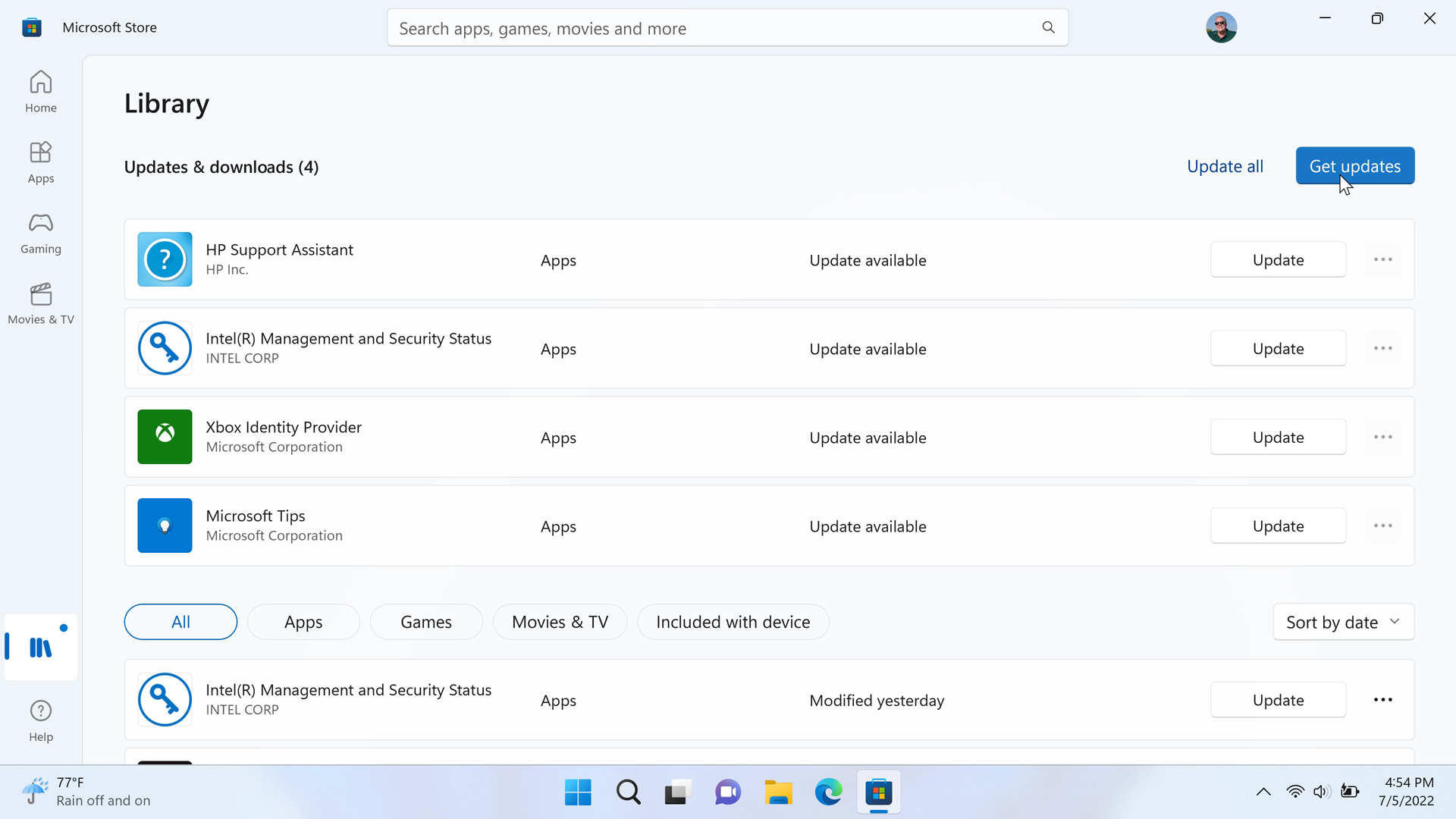Open Movies & TV sidebar section

point(41,303)
